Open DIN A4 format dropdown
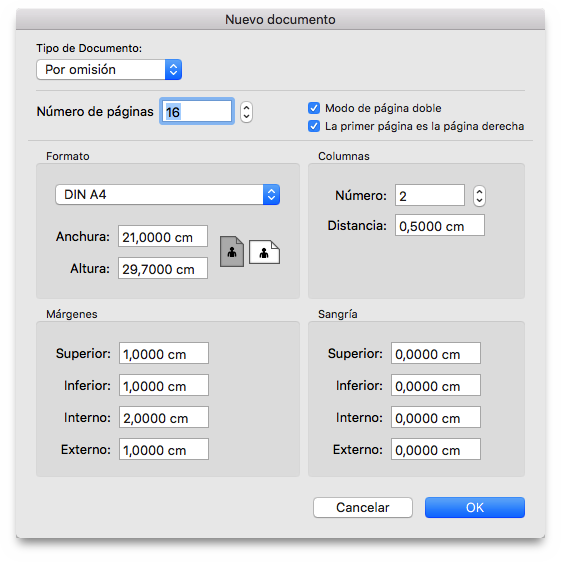 coord(167,195)
